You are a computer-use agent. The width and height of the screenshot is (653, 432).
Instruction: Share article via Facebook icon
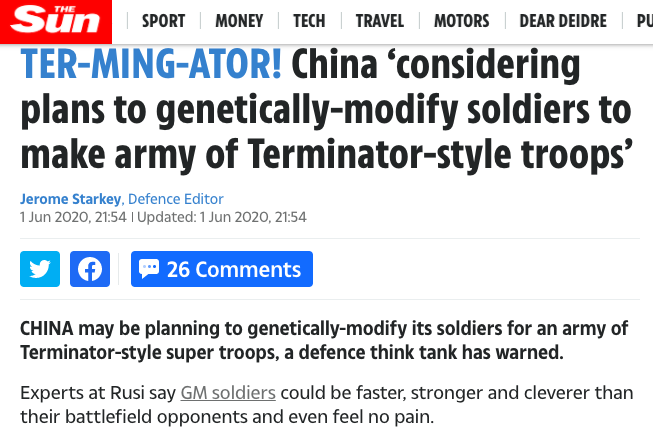[x=90, y=269]
